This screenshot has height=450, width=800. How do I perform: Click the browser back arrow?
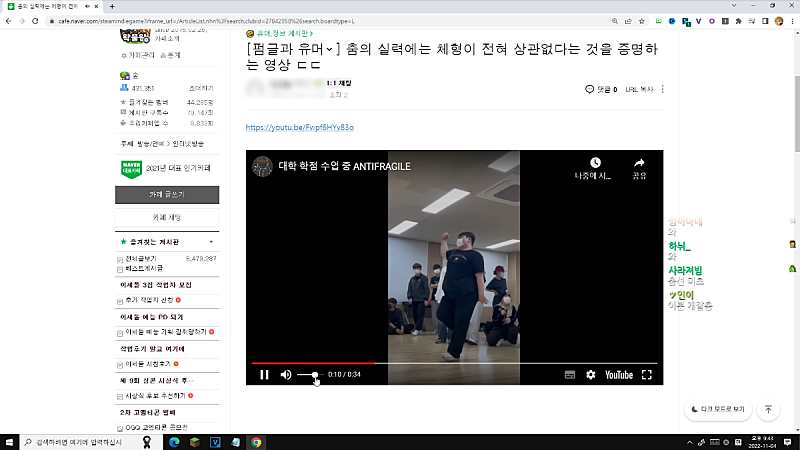(8, 21)
